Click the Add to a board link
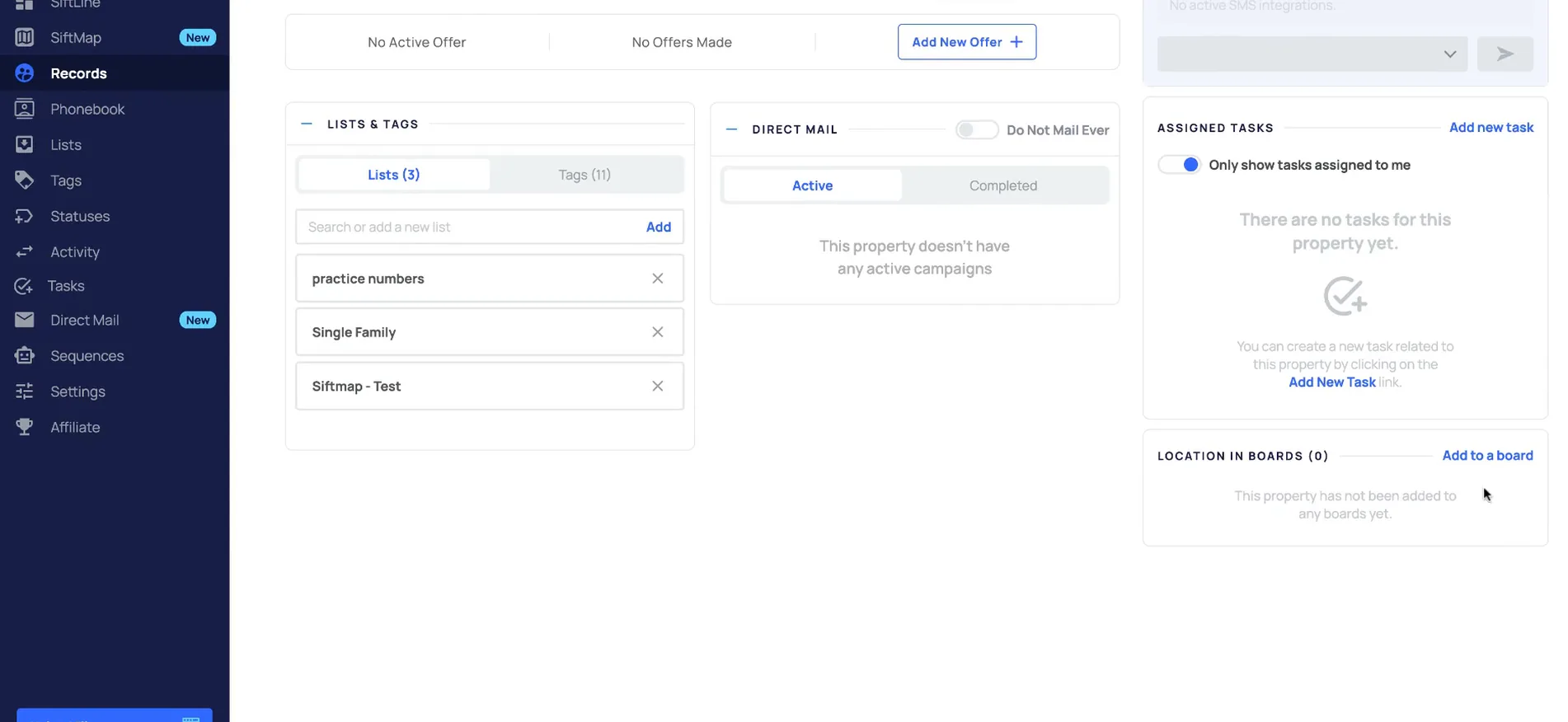Image resolution: width=1568 pixels, height=722 pixels. click(x=1487, y=455)
